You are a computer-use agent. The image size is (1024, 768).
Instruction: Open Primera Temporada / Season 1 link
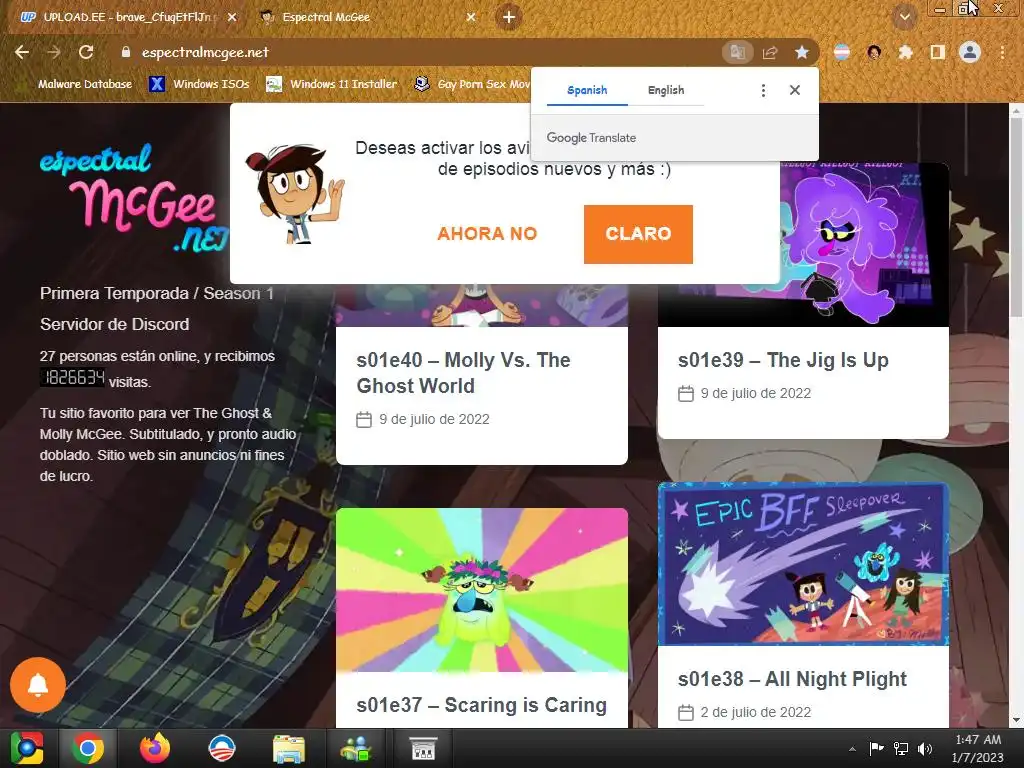(x=157, y=293)
